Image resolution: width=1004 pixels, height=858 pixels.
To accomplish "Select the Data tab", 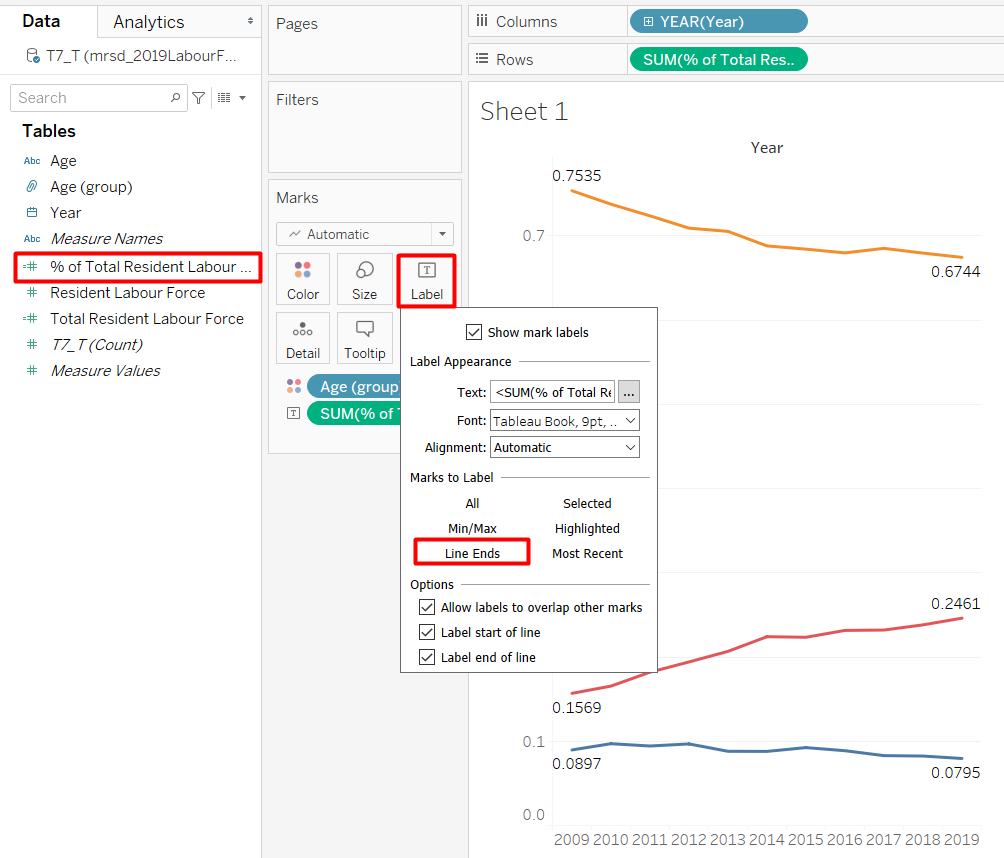I will point(41,21).
